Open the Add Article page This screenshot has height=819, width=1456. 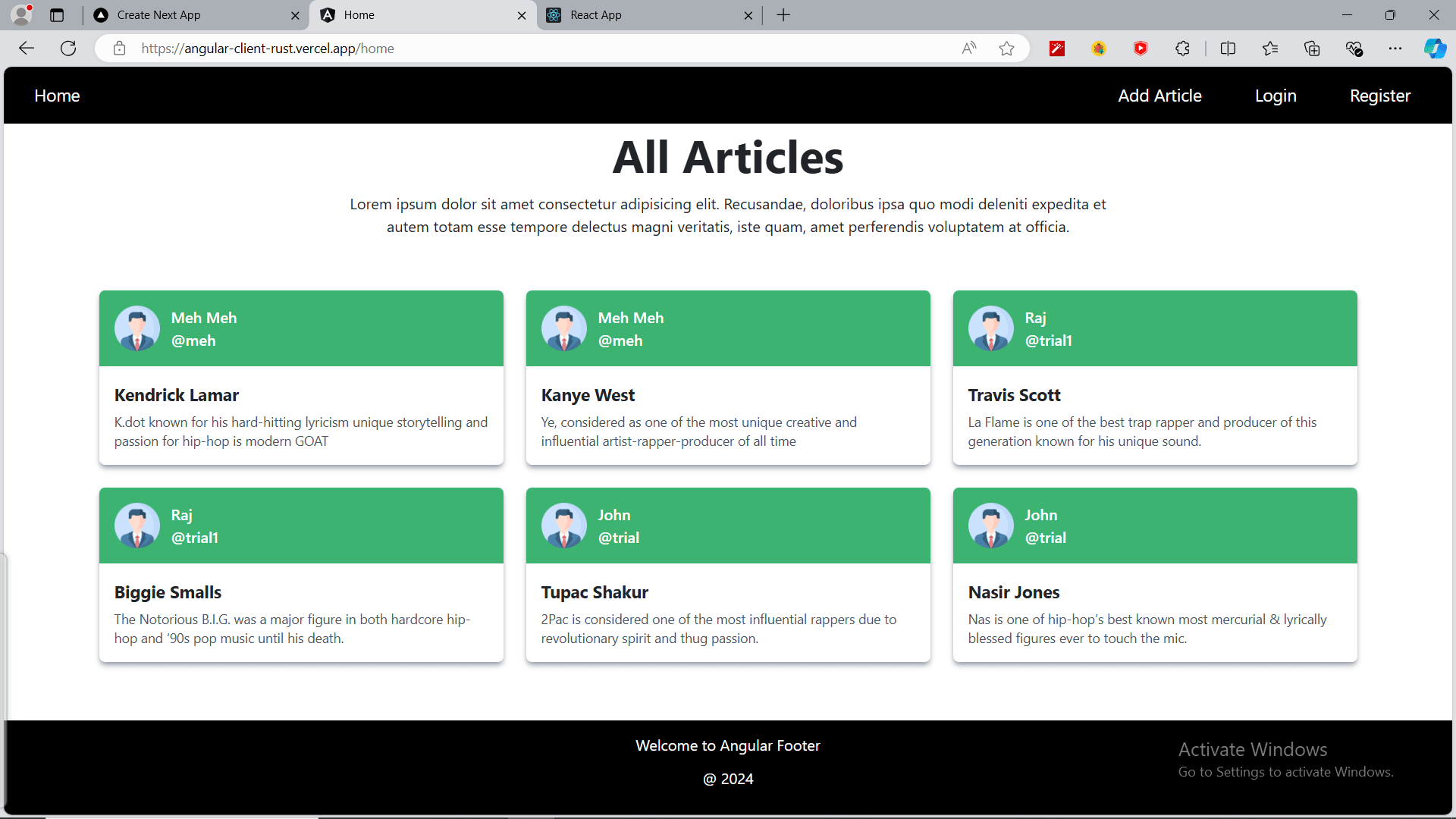click(1159, 96)
